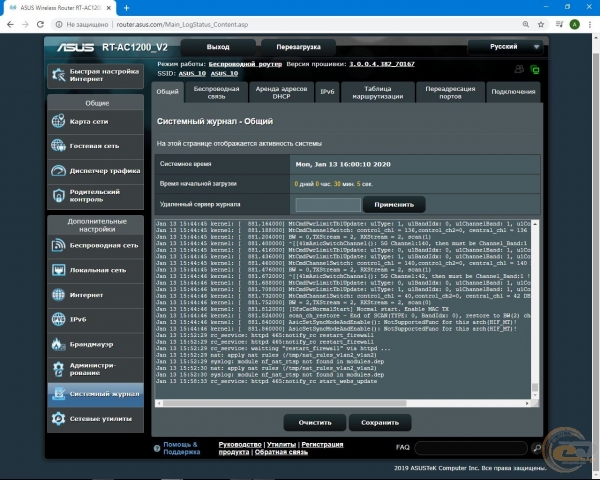Open the Диспетчер трафика gauge icon

click(x=59, y=171)
